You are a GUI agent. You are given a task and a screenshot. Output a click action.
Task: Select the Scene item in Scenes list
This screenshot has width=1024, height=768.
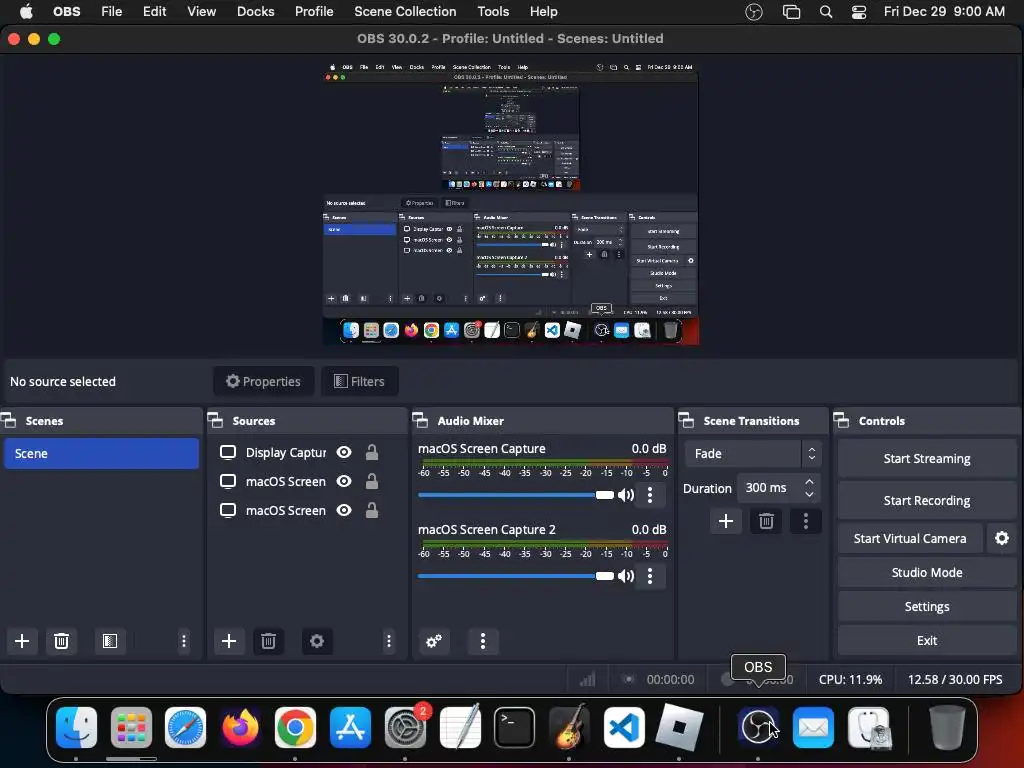click(x=101, y=453)
